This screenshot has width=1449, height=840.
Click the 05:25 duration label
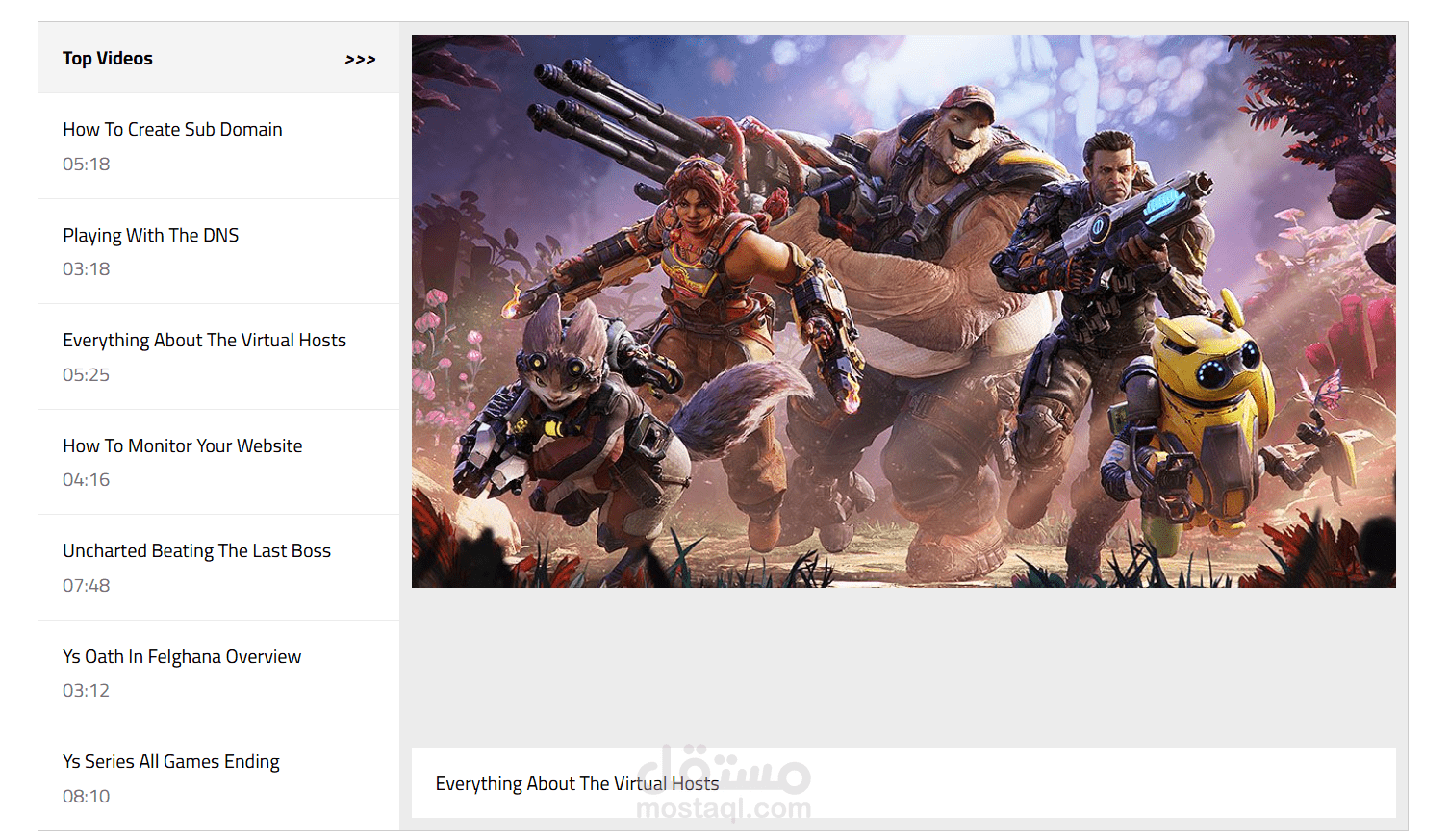87,375
